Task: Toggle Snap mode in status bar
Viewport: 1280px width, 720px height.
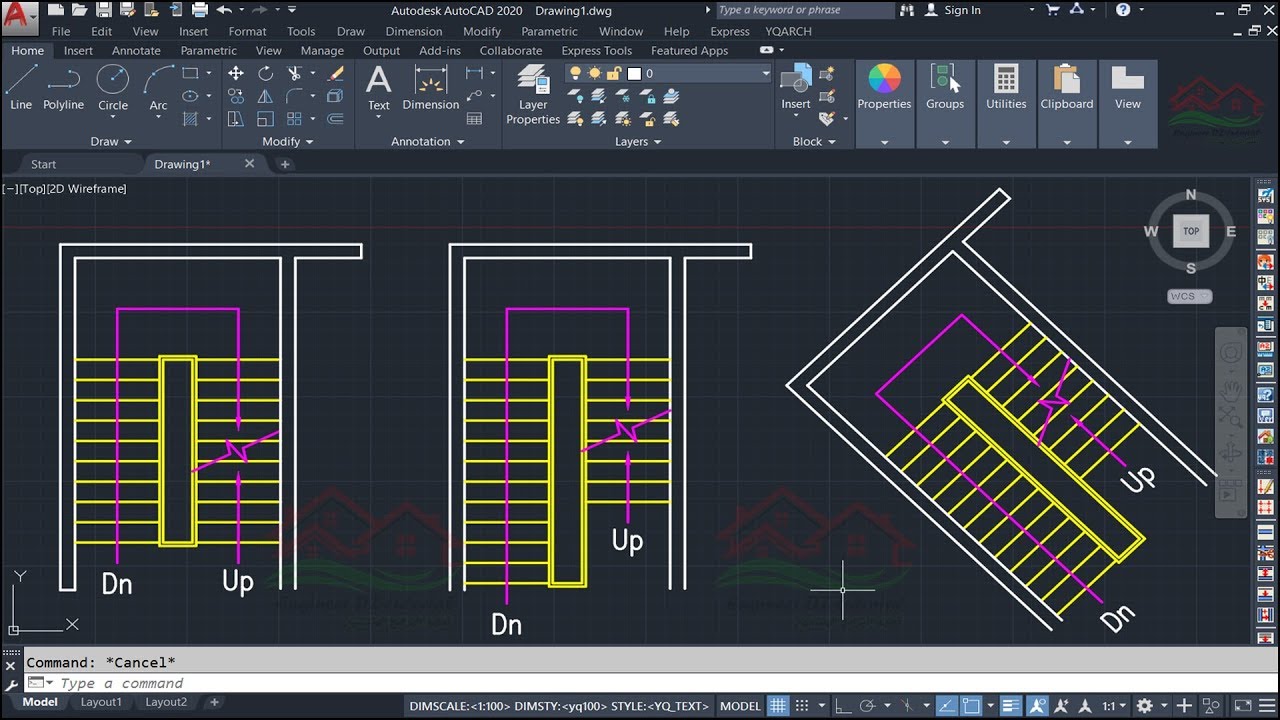Action: [801, 705]
